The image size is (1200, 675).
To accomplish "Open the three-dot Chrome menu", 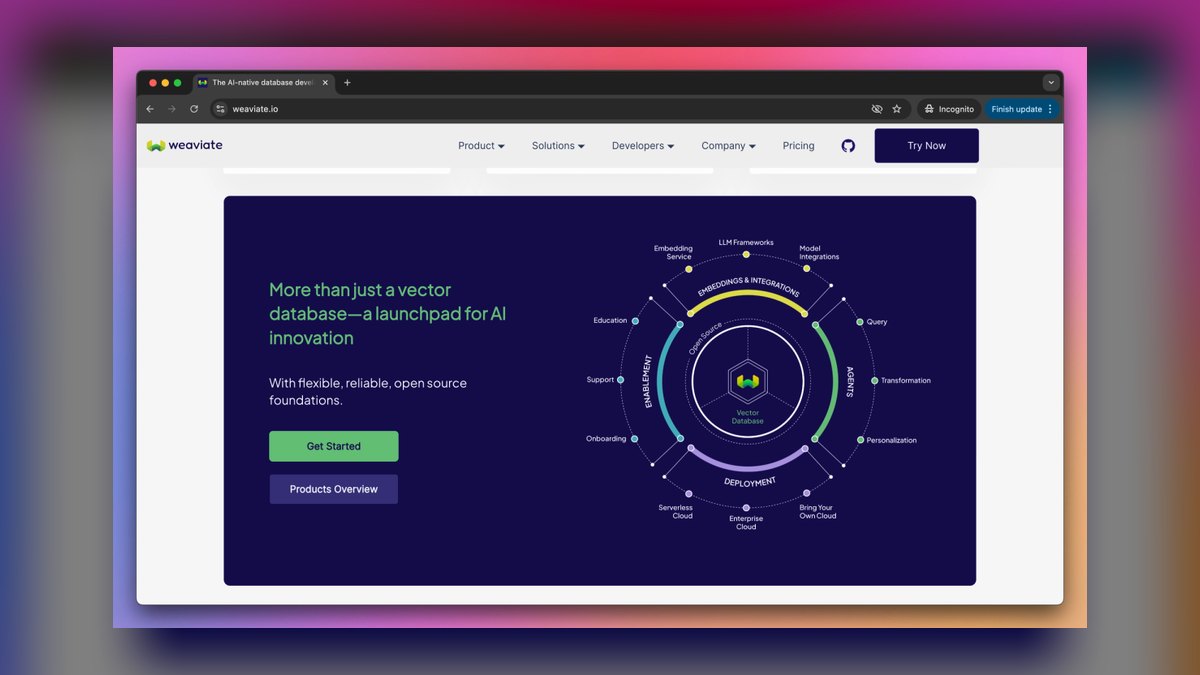I will pyautogui.click(x=1050, y=109).
